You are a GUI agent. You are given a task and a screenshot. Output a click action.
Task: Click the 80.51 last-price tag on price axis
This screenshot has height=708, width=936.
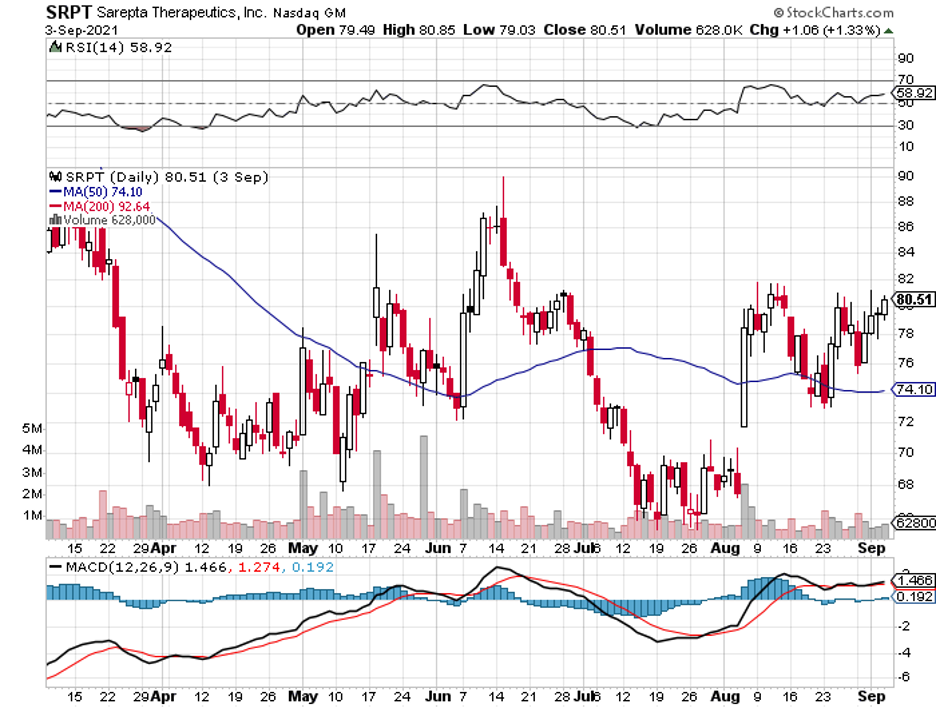(914, 300)
